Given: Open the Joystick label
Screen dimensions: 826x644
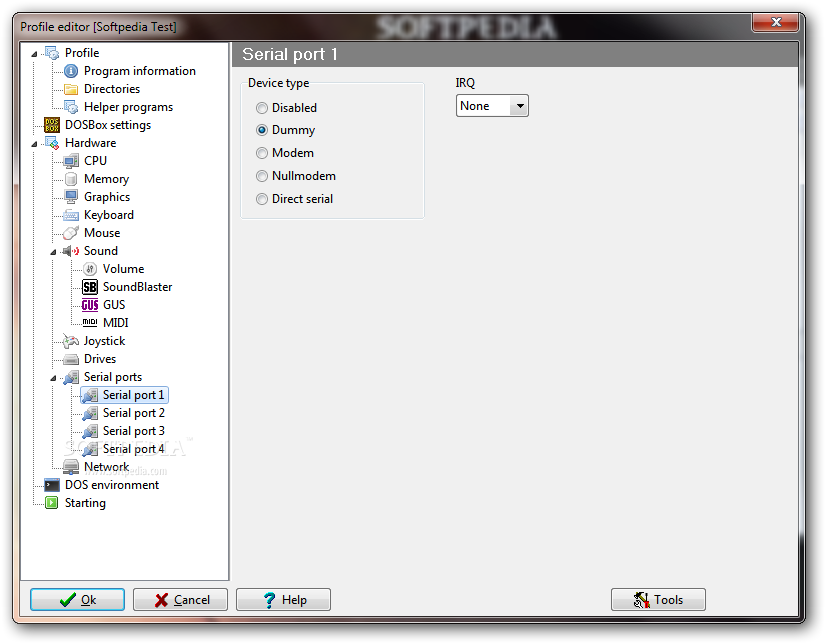Looking at the screenshot, I should tap(104, 341).
